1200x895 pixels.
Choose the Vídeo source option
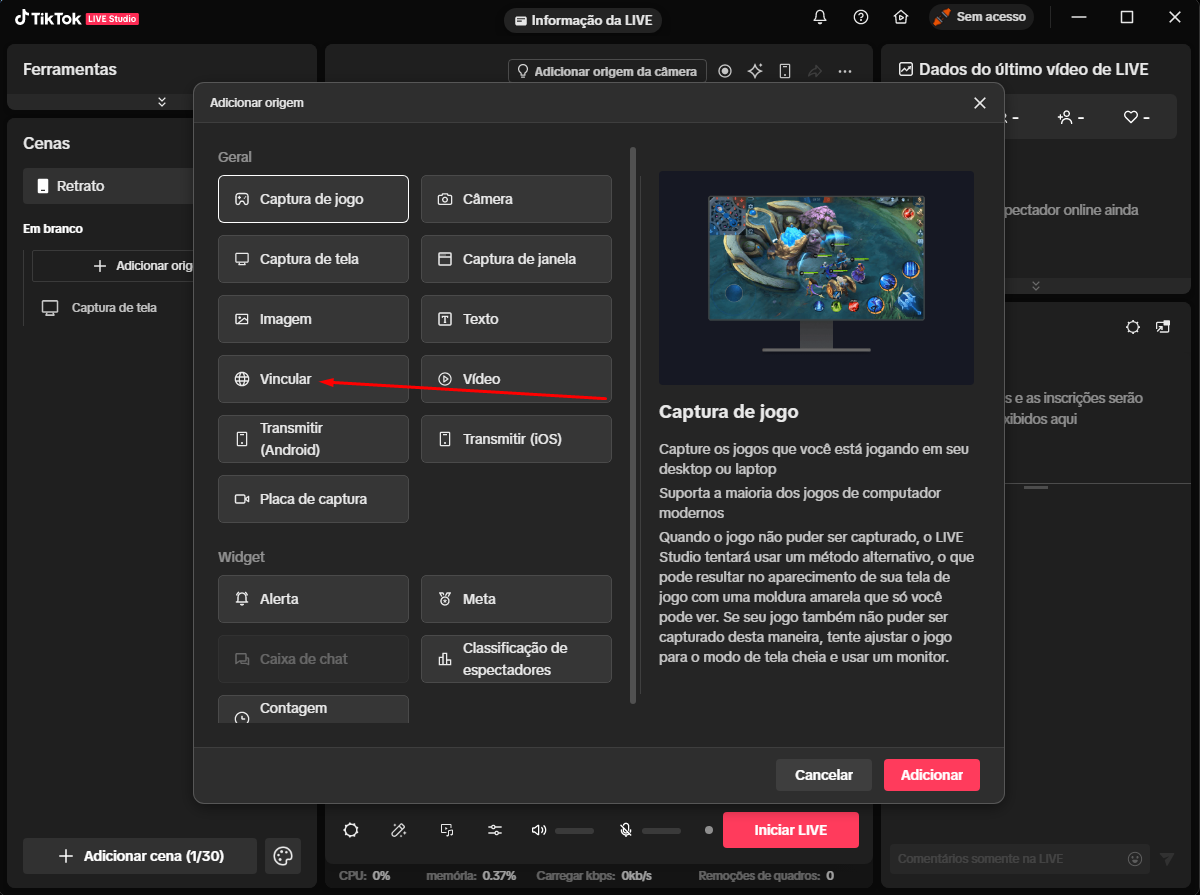click(x=516, y=379)
